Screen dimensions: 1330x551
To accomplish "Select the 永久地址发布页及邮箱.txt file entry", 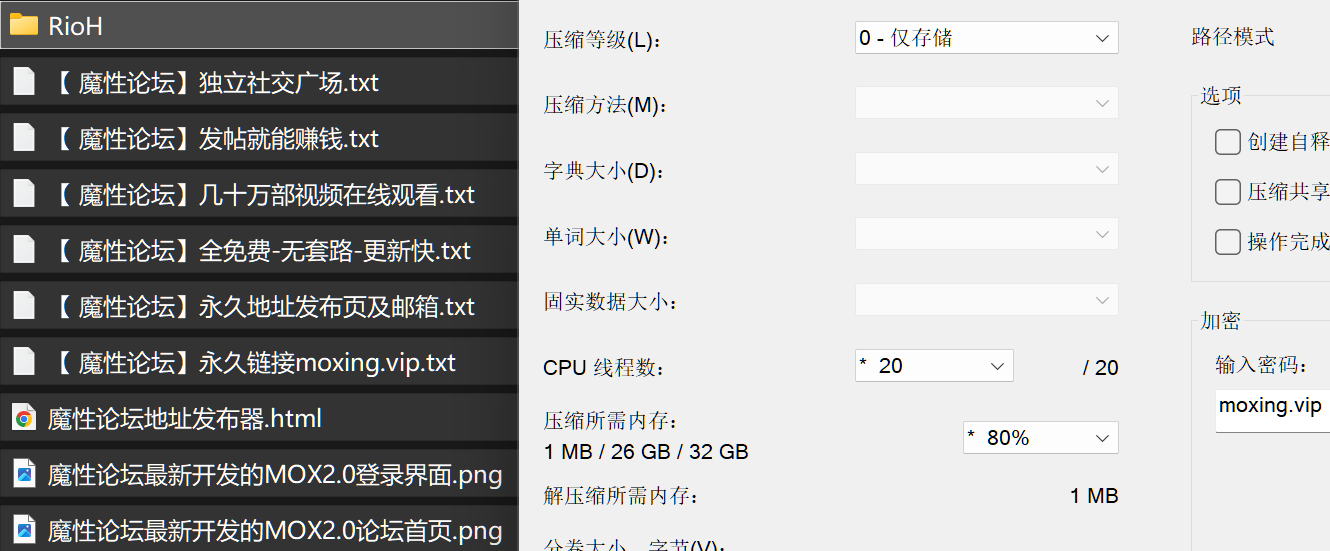I will 259,306.
